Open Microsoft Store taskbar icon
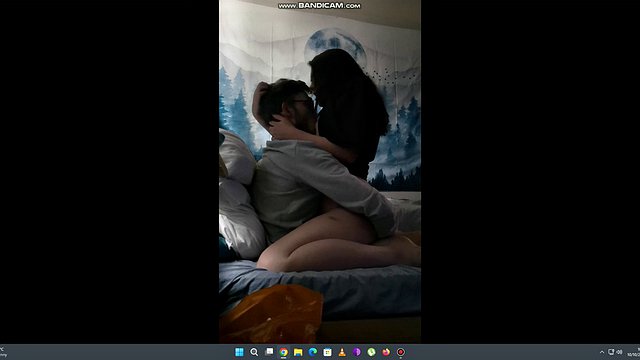Viewport: 640px width, 360px height. coord(327,352)
